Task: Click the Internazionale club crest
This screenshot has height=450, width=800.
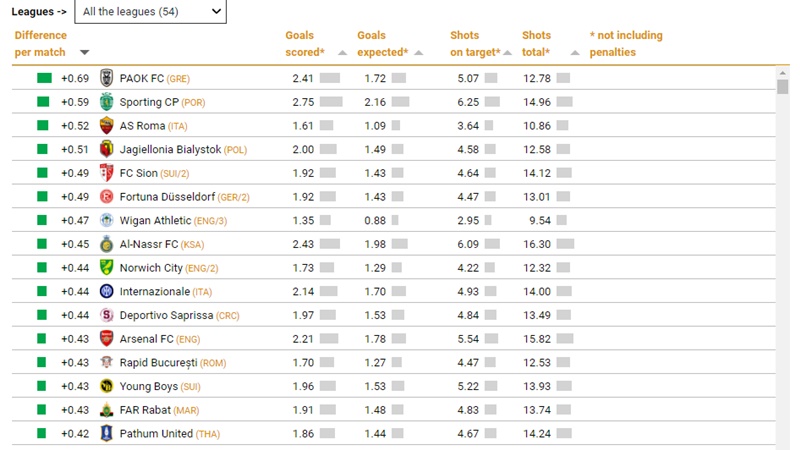Action: click(x=107, y=291)
